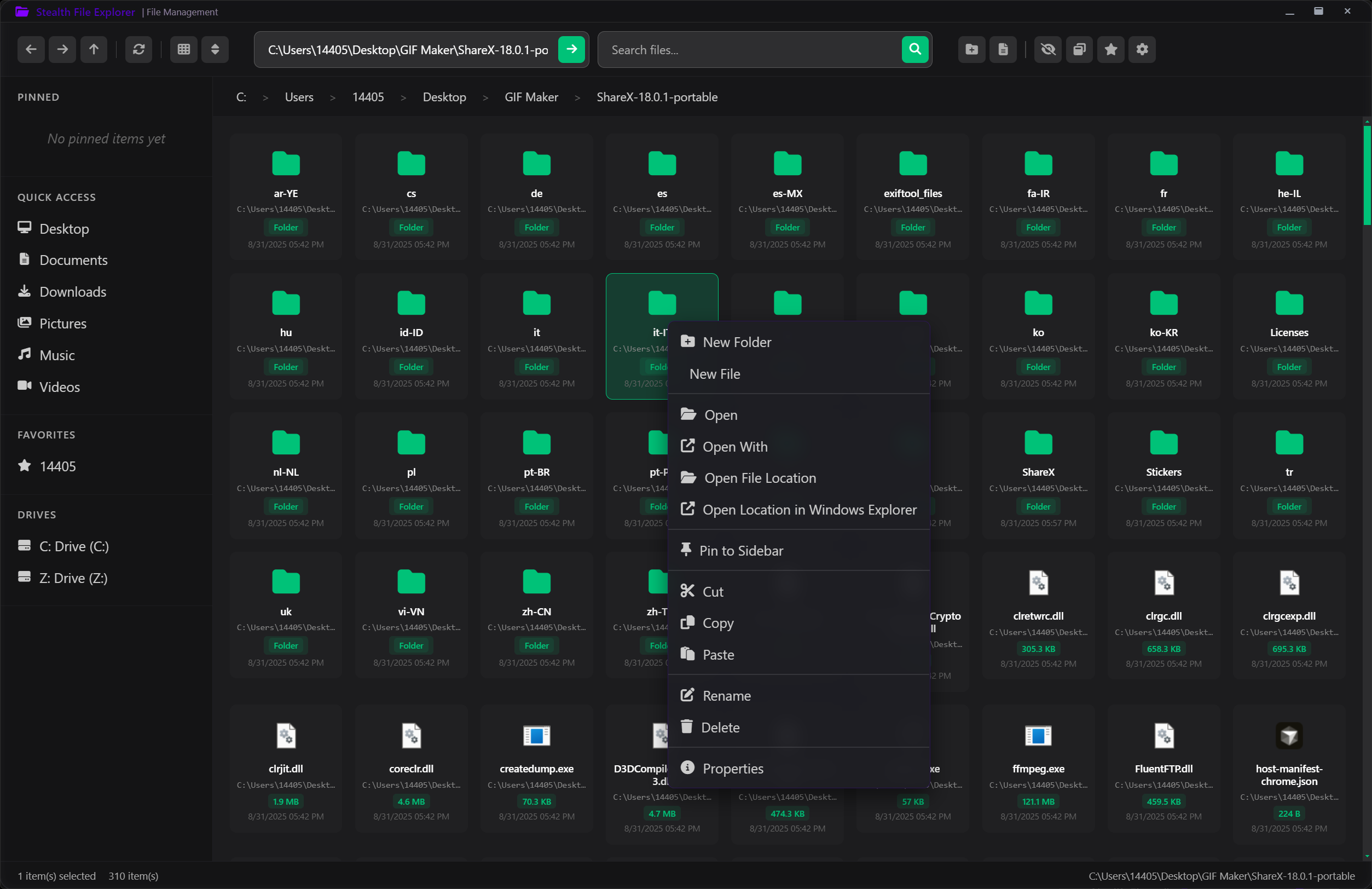Click the search magnifier icon
1372x889 pixels.
pos(915,50)
